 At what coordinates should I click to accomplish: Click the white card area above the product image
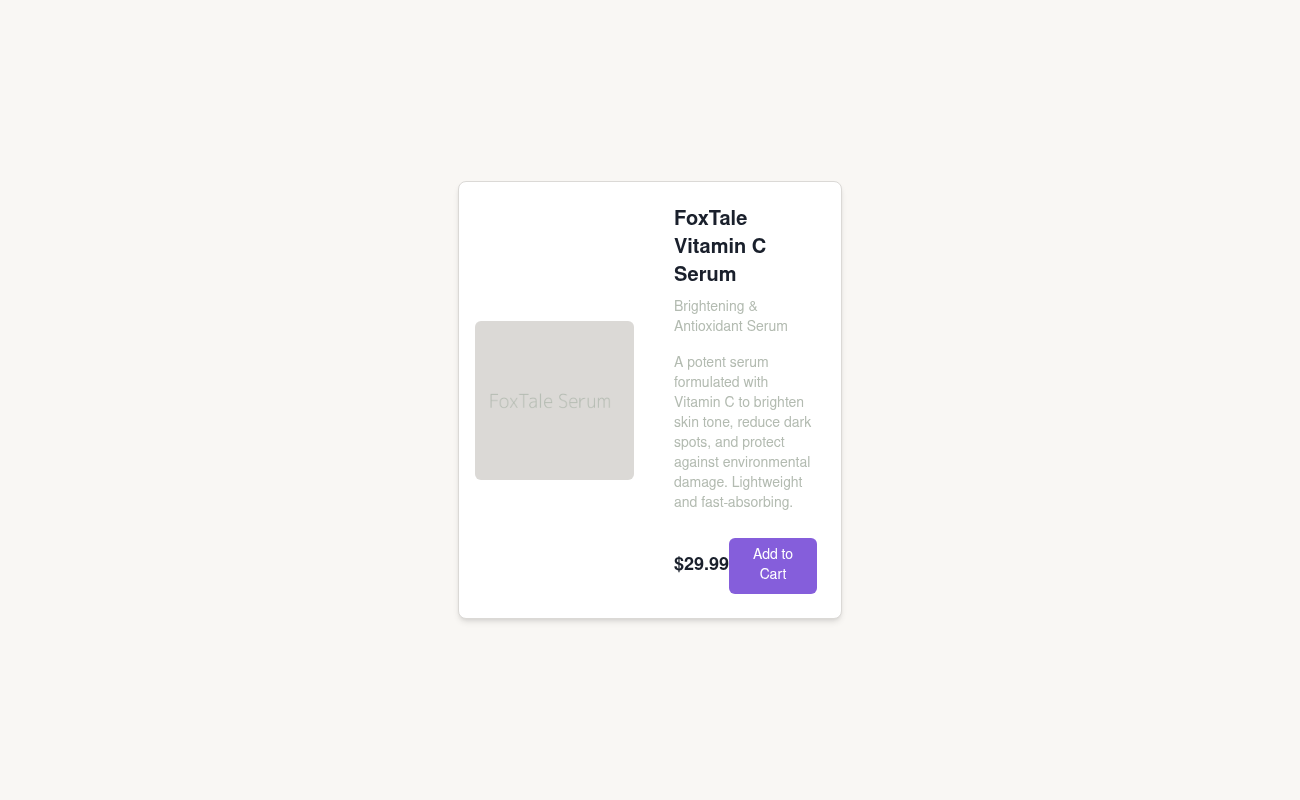[x=554, y=252]
